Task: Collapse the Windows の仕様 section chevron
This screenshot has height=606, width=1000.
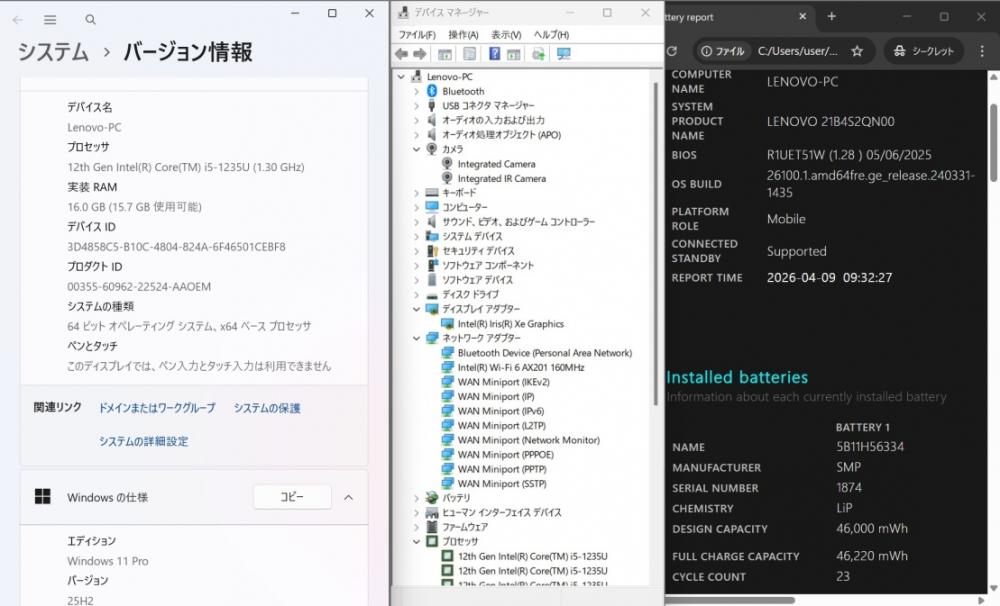Action: [348, 497]
